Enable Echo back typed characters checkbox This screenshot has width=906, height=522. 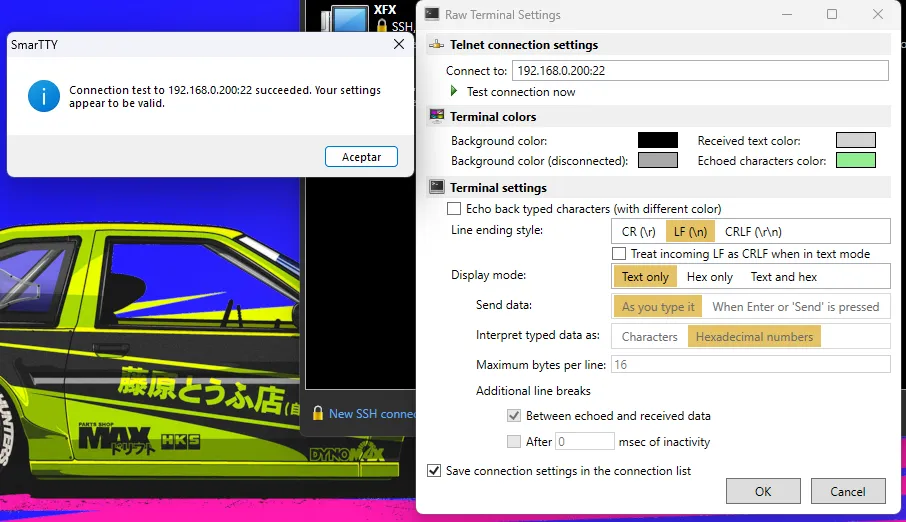455,209
